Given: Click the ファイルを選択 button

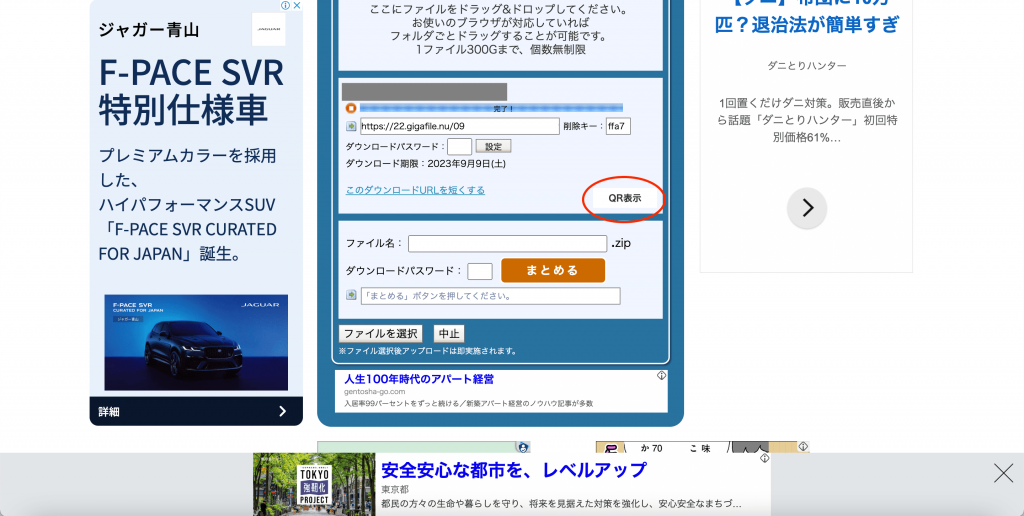Looking at the screenshot, I should [381, 334].
